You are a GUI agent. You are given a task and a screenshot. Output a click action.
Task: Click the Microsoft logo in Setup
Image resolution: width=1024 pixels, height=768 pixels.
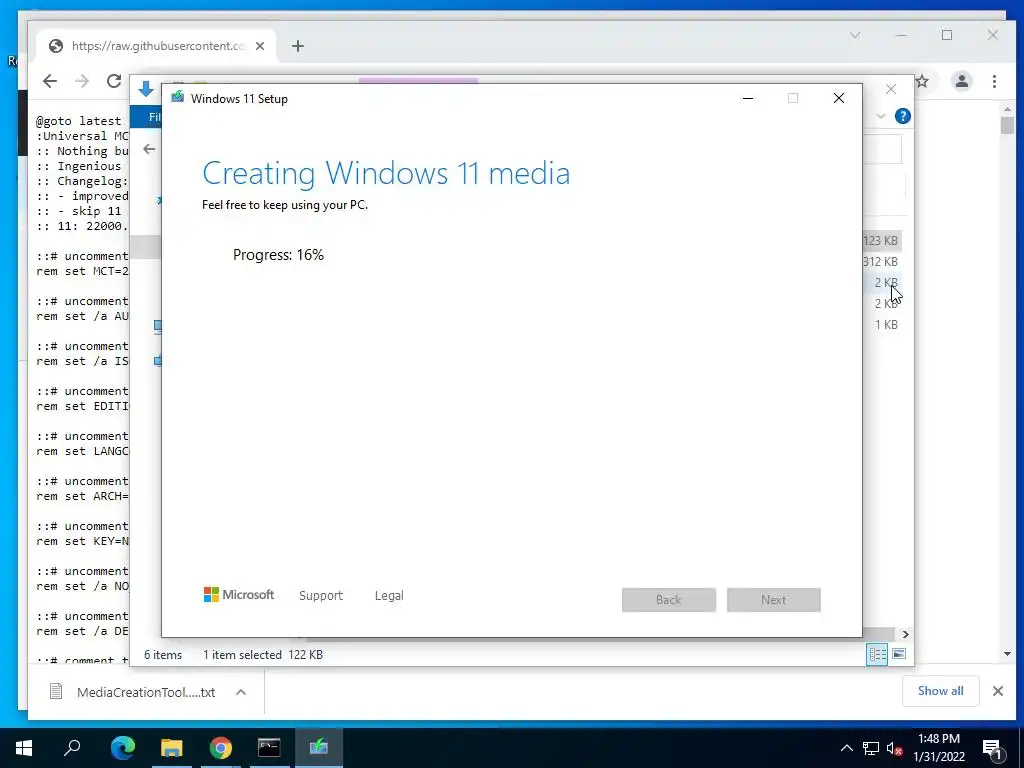pos(239,594)
